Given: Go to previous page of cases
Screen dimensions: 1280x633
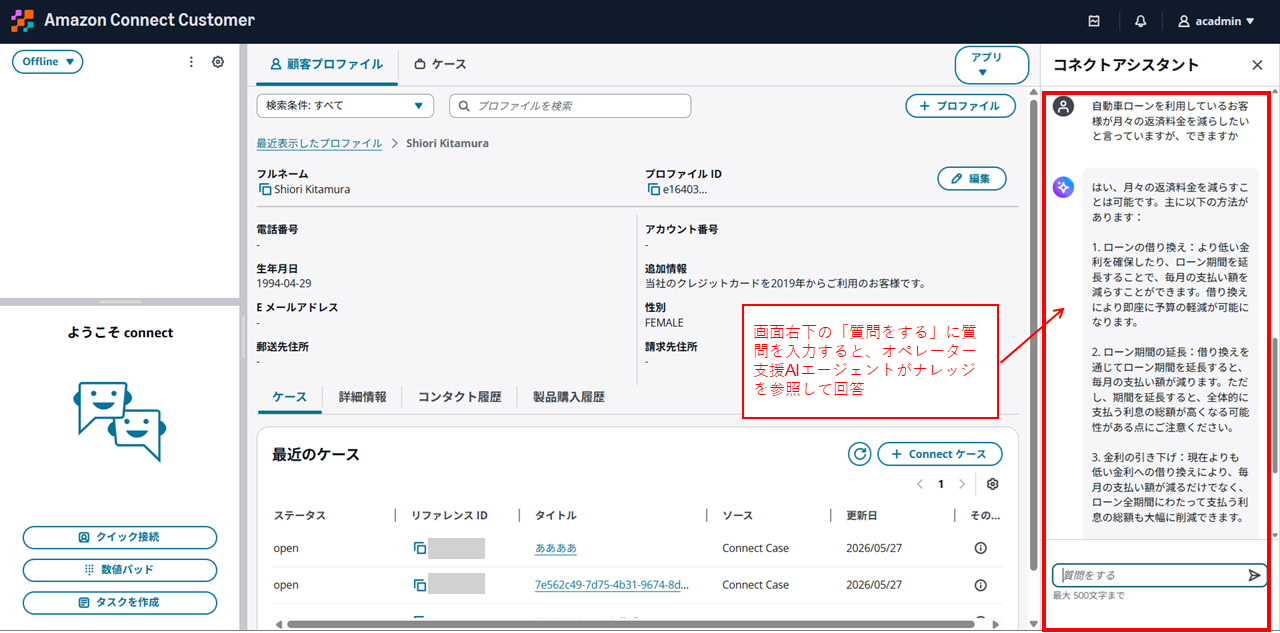Looking at the screenshot, I should 920,484.
